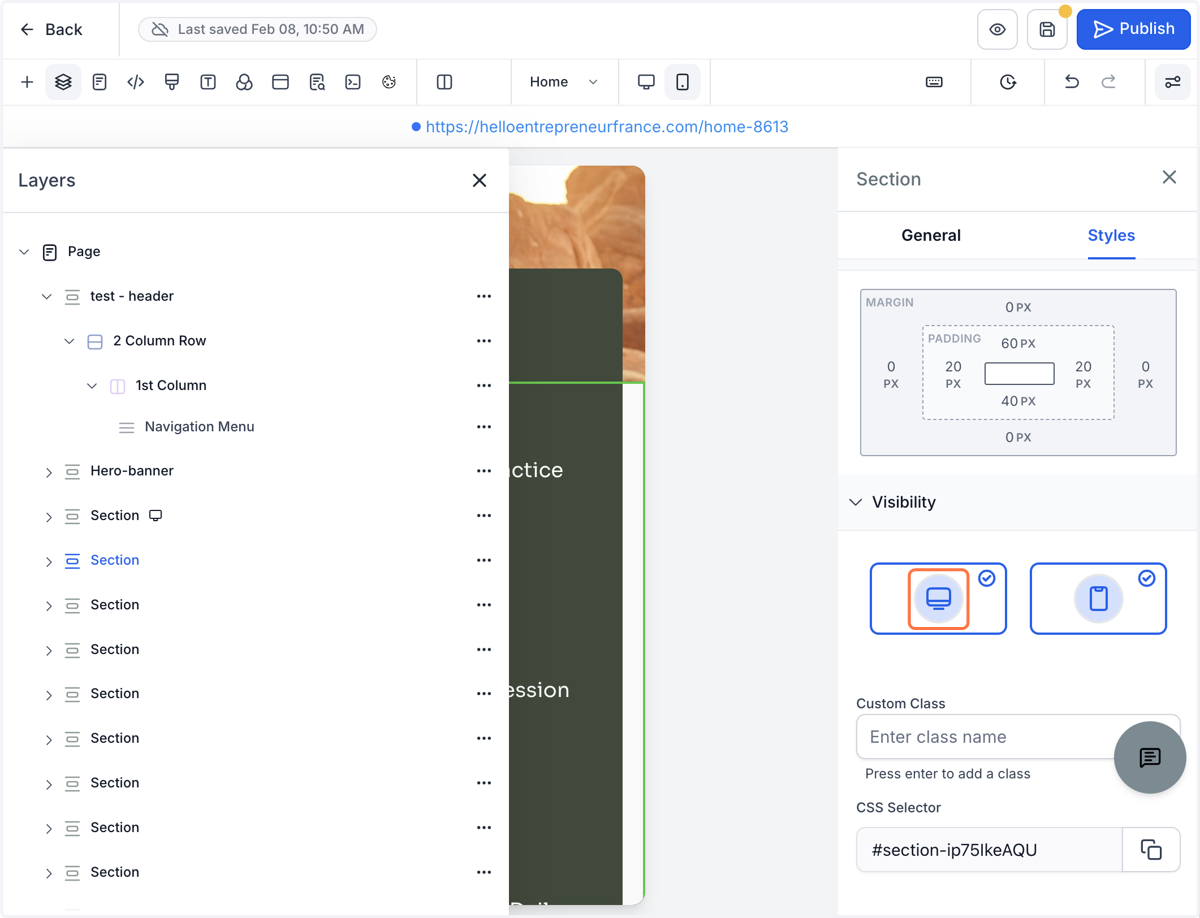Viewport: 1200px width, 918px height.
Task: Open the keyboard shortcuts icon
Action: [x=934, y=82]
